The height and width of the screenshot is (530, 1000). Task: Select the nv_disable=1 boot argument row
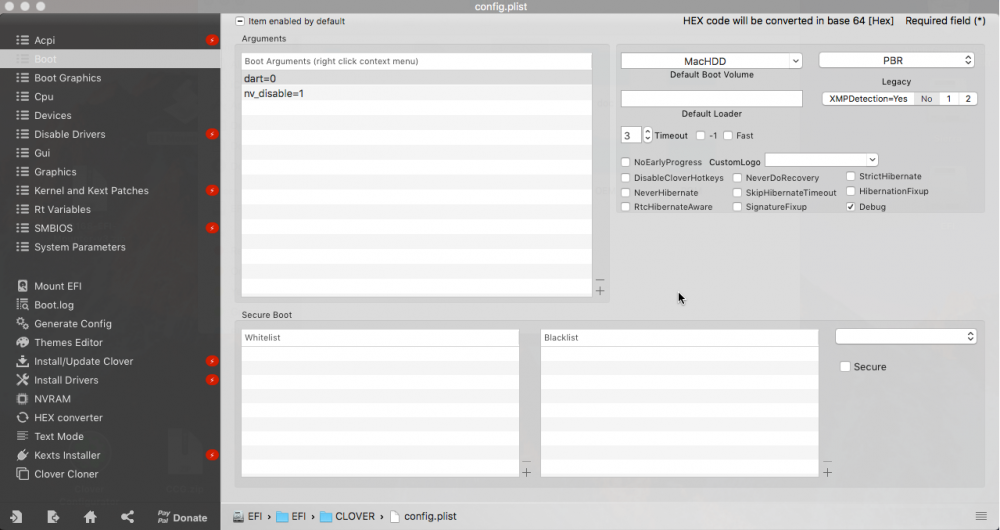click(416, 93)
